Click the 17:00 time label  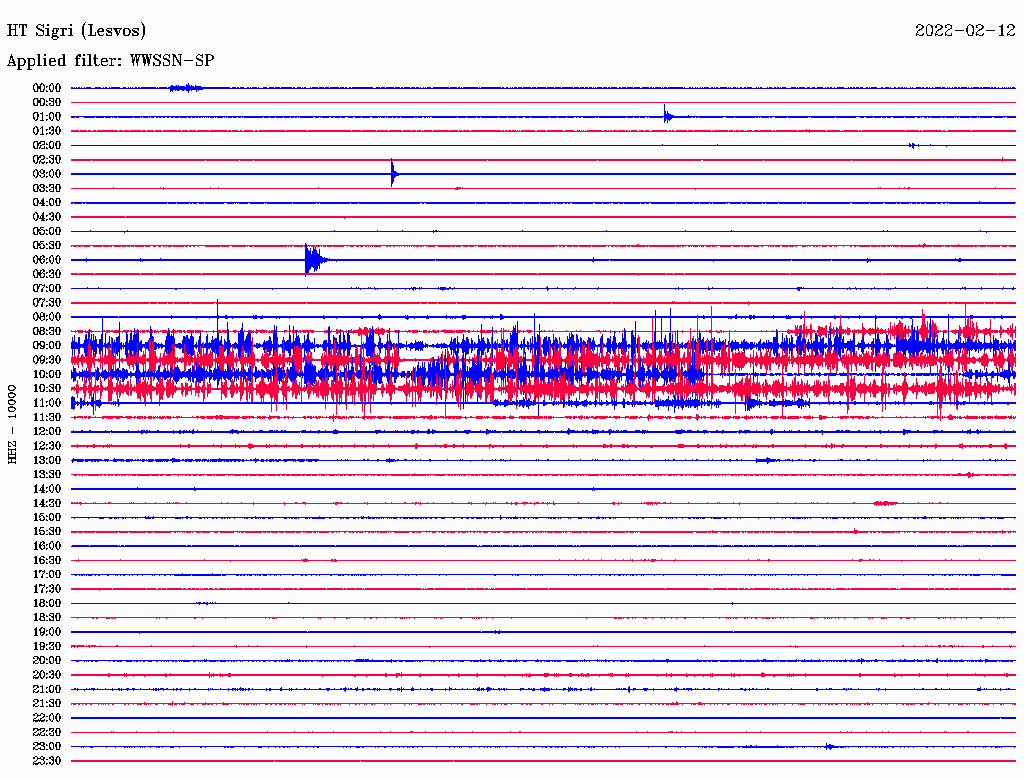coord(47,575)
